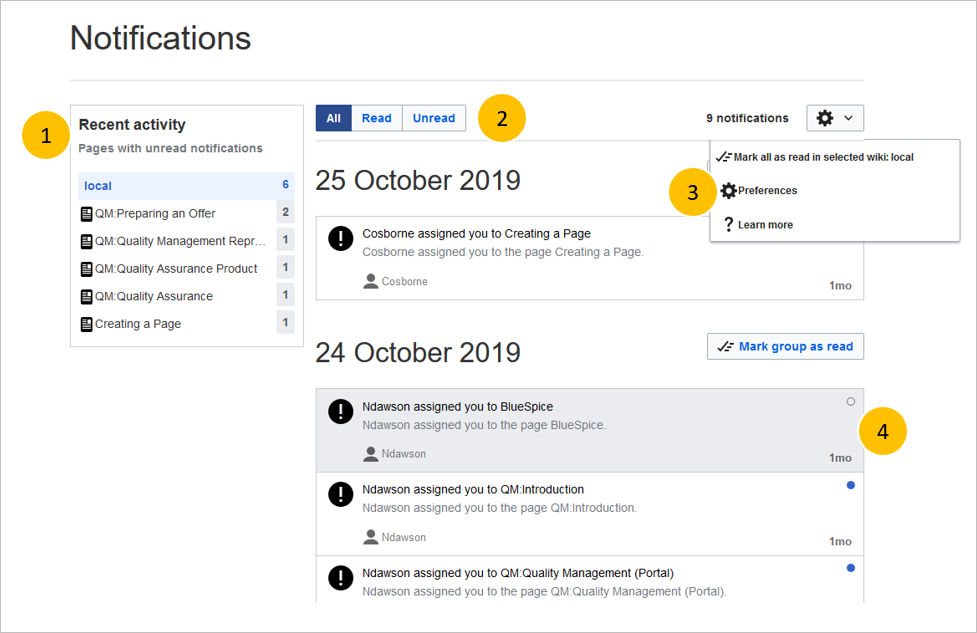This screenshot has height=633, width=977.
Task: Click 1mo timestamp on Creating a Page notification
Action: point(840,286)
